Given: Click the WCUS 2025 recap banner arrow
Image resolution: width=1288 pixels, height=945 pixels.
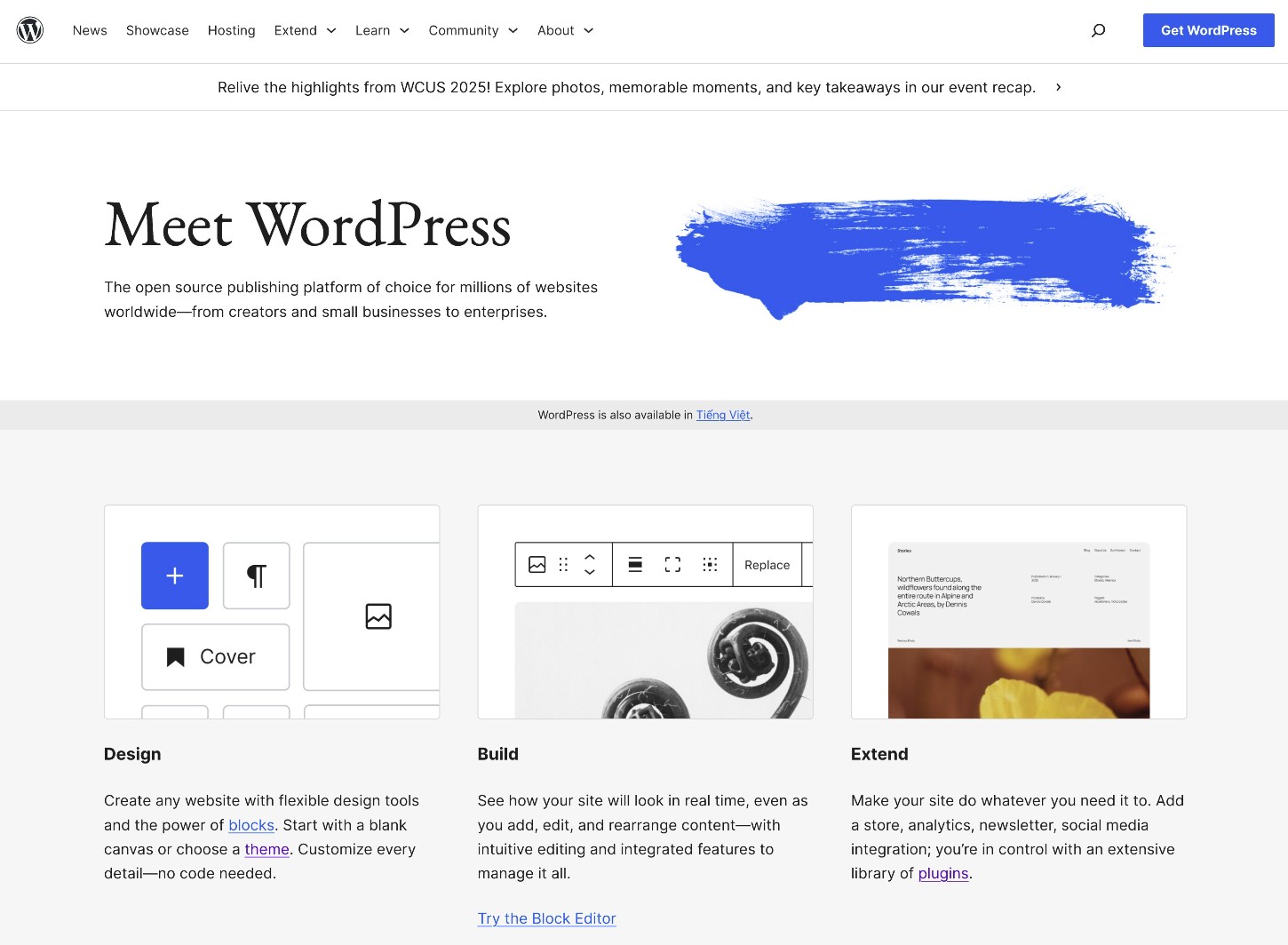Looking at the screenshot, I should [1058, 87].
